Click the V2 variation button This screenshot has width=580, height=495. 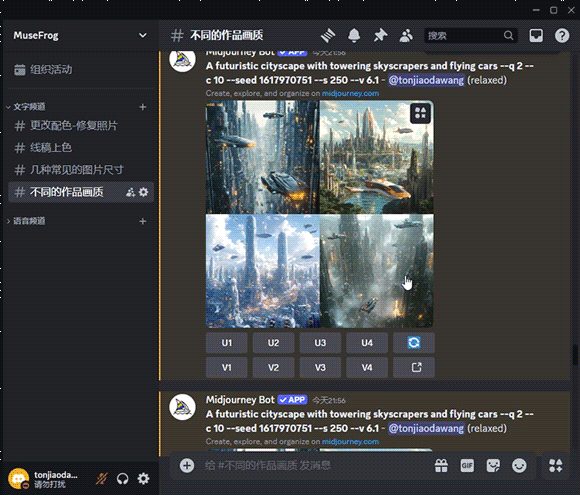pos(273,368)
